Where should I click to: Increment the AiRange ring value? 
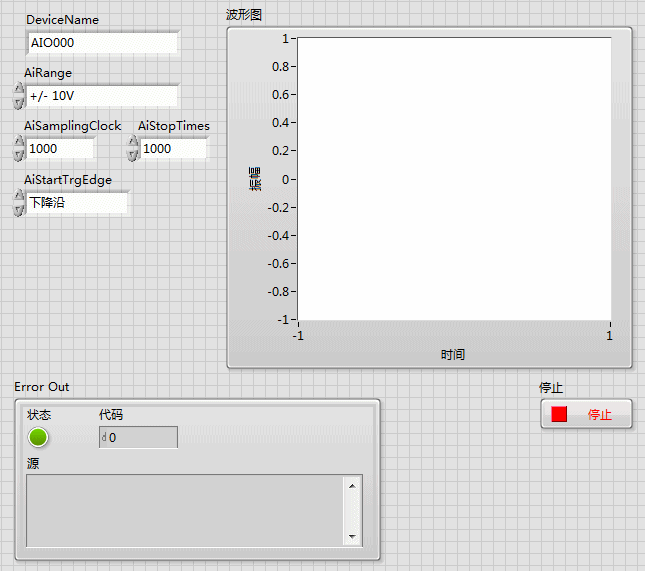[18, 90]
